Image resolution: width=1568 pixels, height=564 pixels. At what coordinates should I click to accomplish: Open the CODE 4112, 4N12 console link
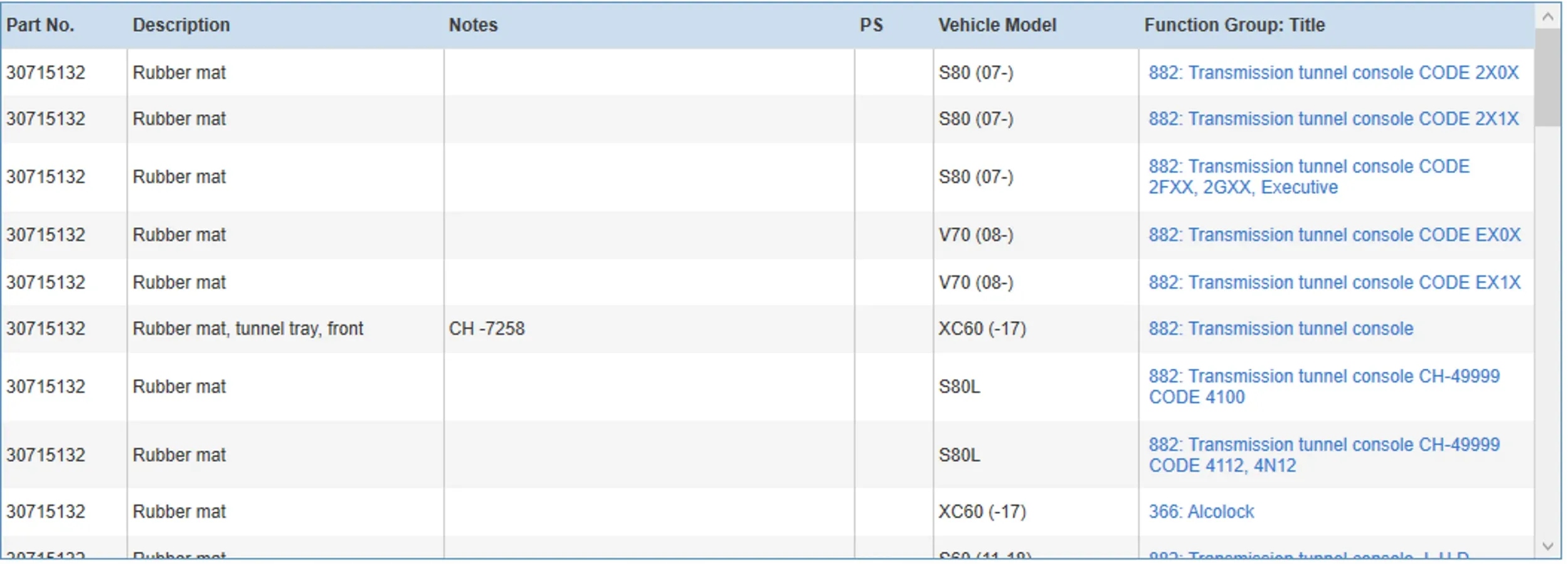click(1323, 455)
